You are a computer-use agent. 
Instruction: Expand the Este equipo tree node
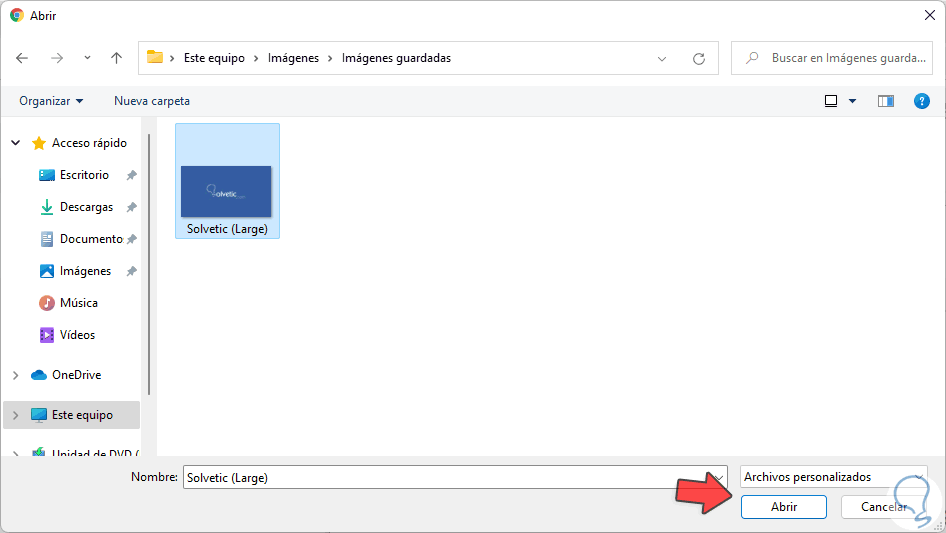tap(16, 415)
